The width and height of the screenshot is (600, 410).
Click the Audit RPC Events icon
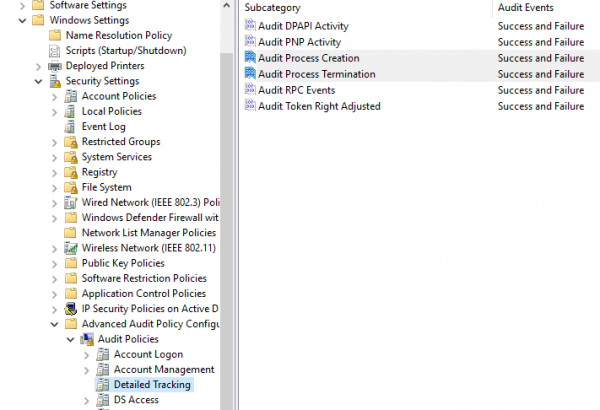pos(249,90)
